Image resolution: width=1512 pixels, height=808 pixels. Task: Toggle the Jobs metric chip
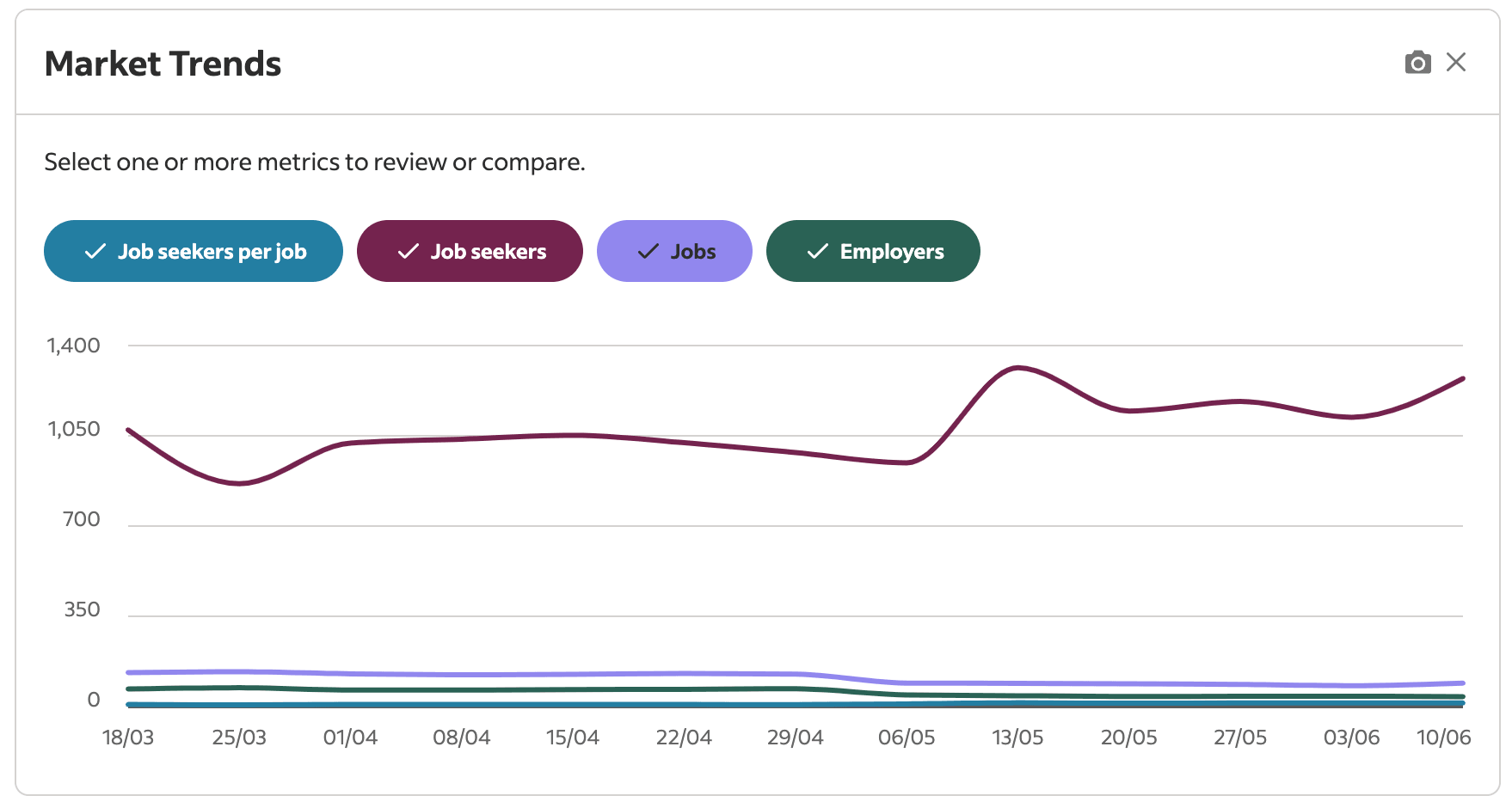[x=674, y=251]
